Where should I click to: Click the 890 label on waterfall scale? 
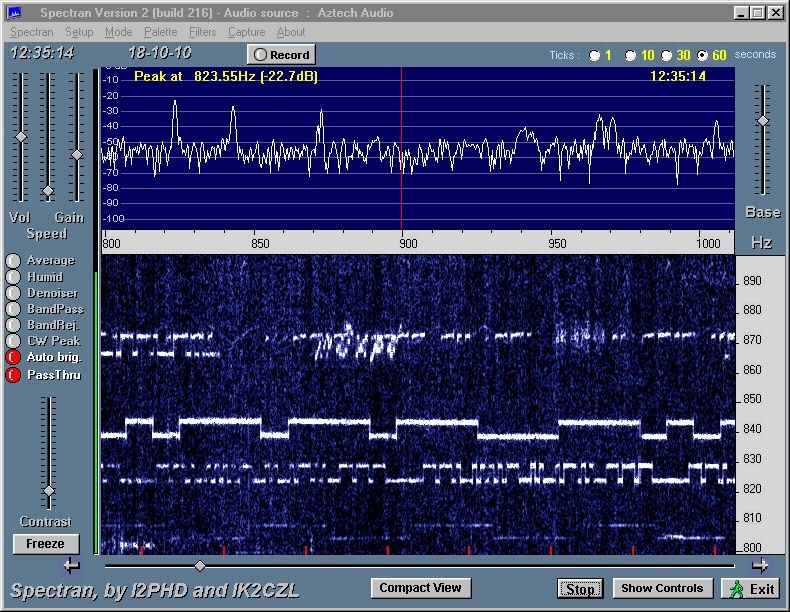752,281
